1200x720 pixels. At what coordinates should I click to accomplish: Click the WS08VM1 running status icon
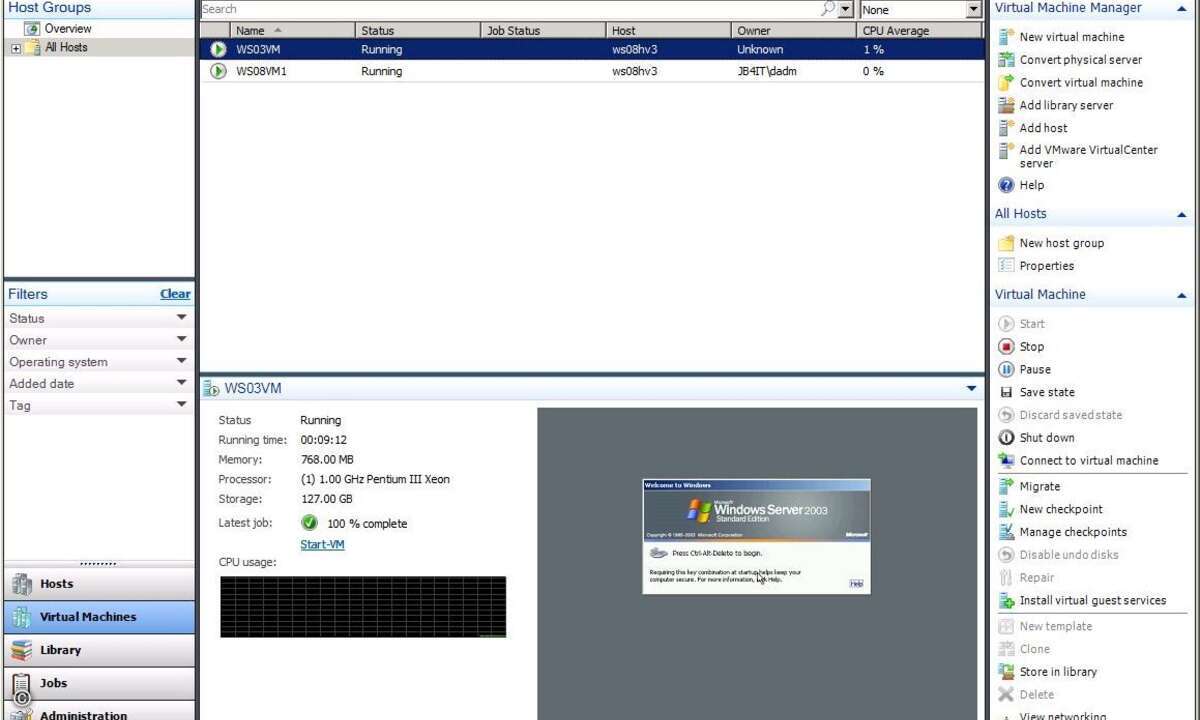coord(218,72)
